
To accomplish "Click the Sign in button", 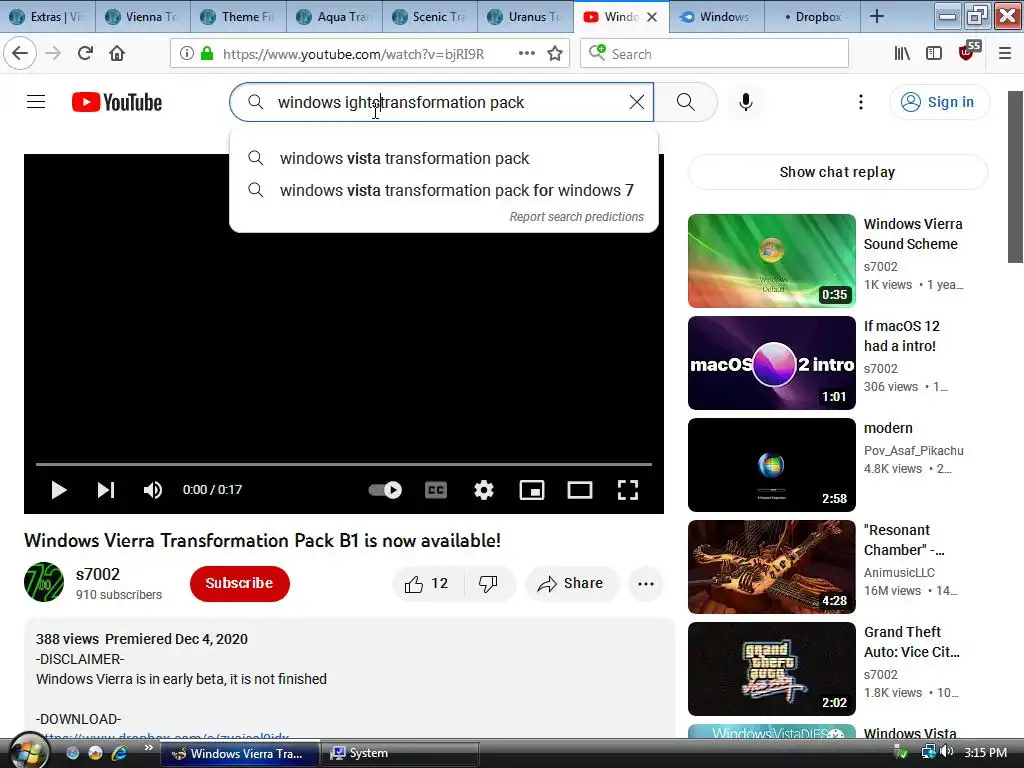I will click(x=939, y=102).
